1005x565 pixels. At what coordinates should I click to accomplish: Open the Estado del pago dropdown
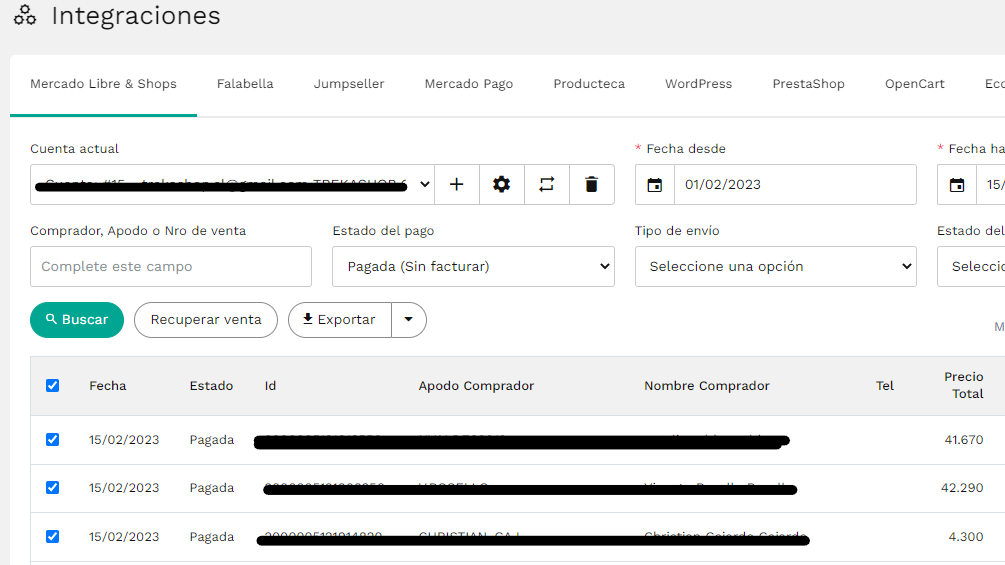[473, 266]
